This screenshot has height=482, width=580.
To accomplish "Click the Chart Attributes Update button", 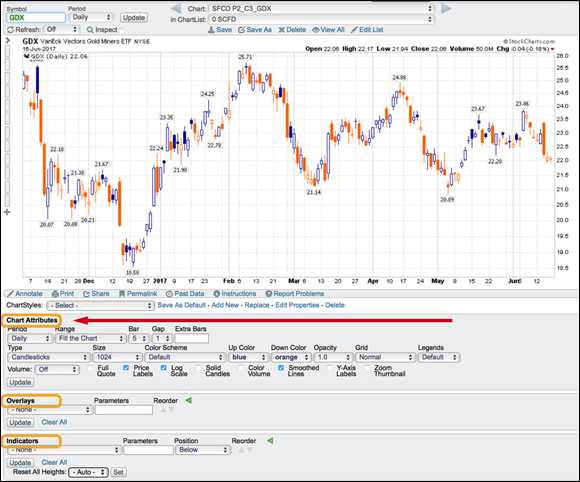I will coord(20,382).
